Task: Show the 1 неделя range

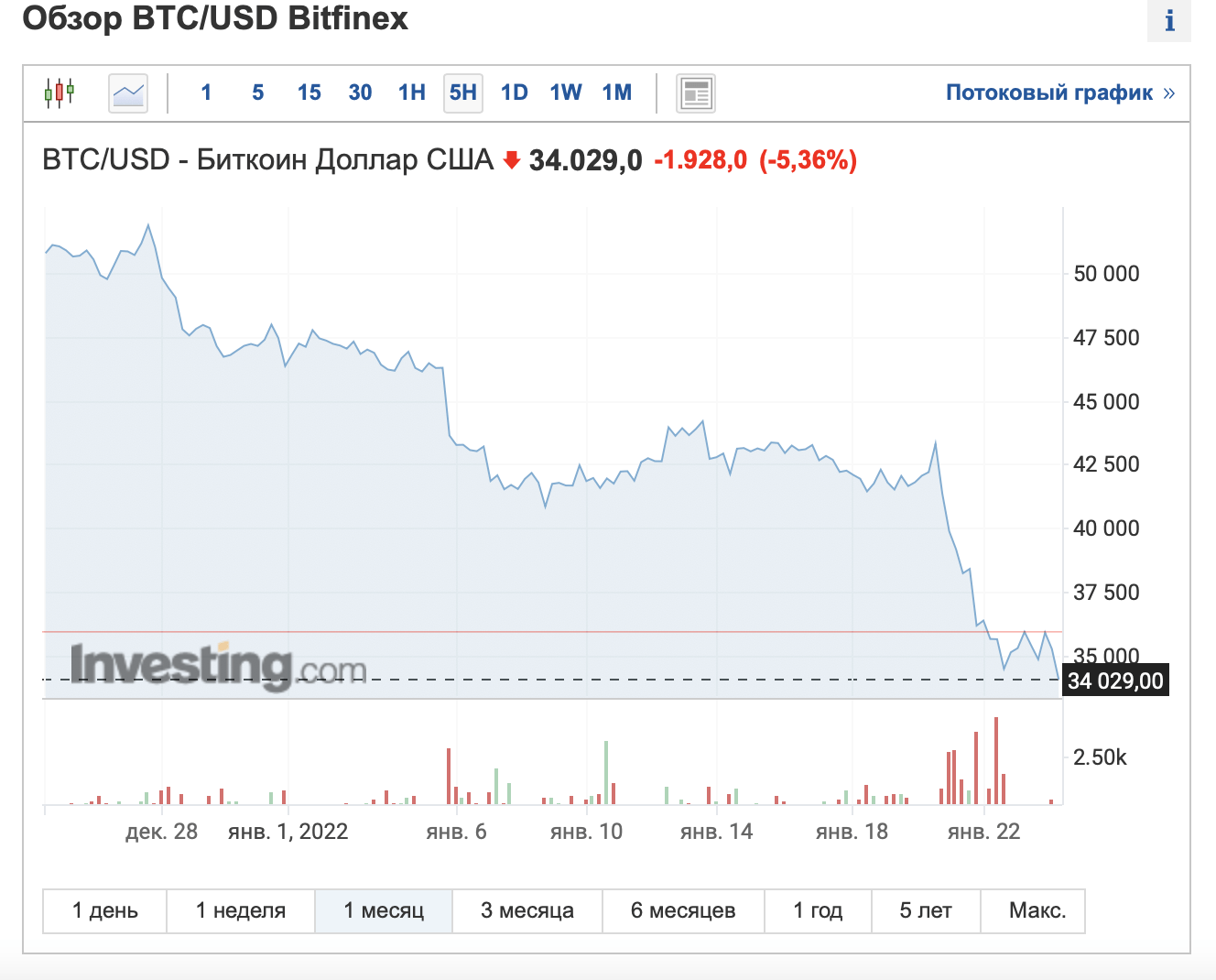Action: pyautogui.click(x=241, y=910)
